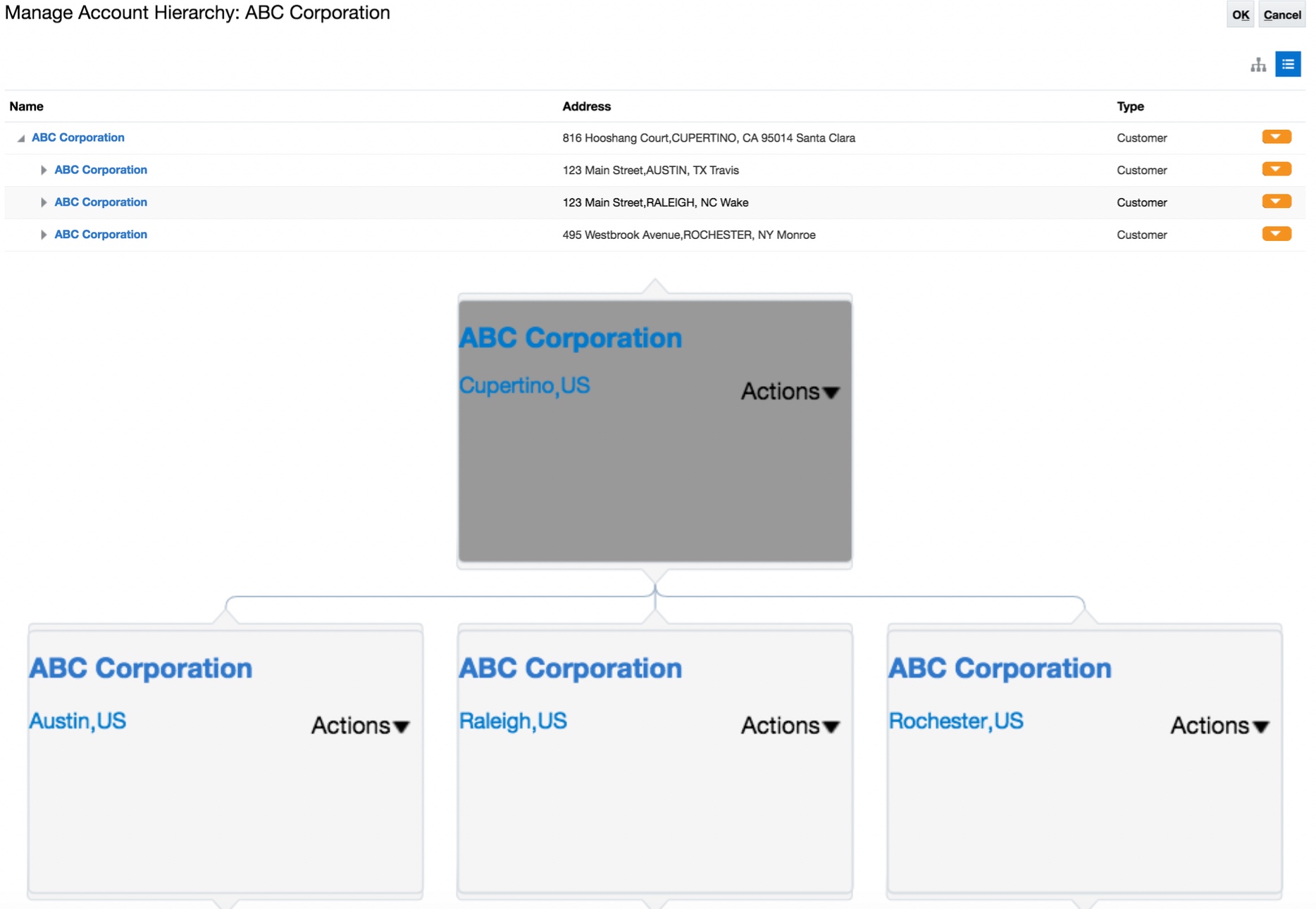The height and width of the screenshot is (909, 1316).
Task: Open orange action menu for Raleigh row
Action: coord(1276,202)
